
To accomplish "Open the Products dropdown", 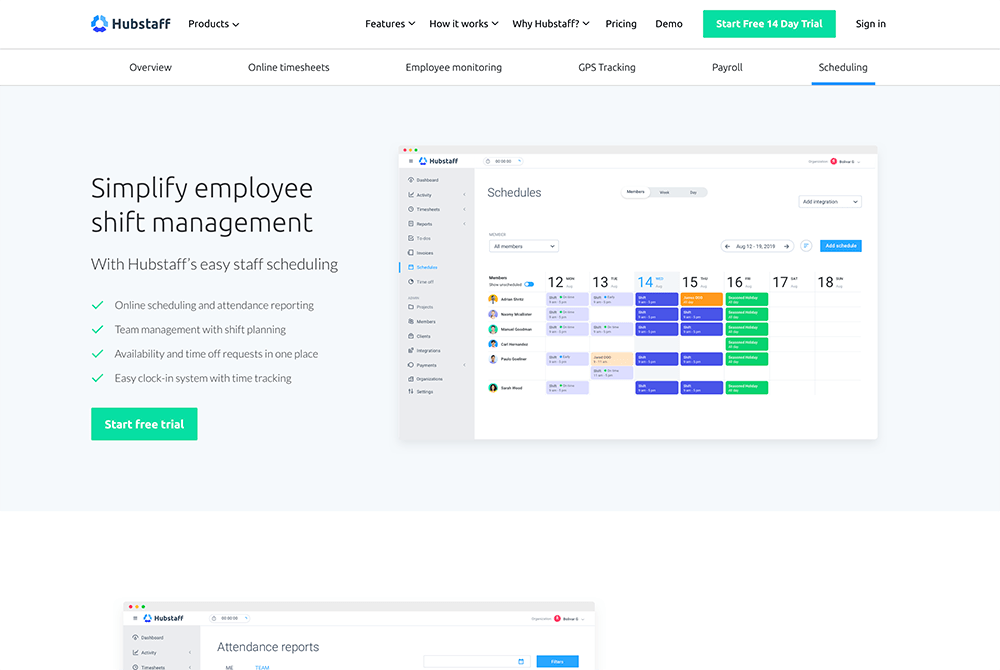I will 214,24.
